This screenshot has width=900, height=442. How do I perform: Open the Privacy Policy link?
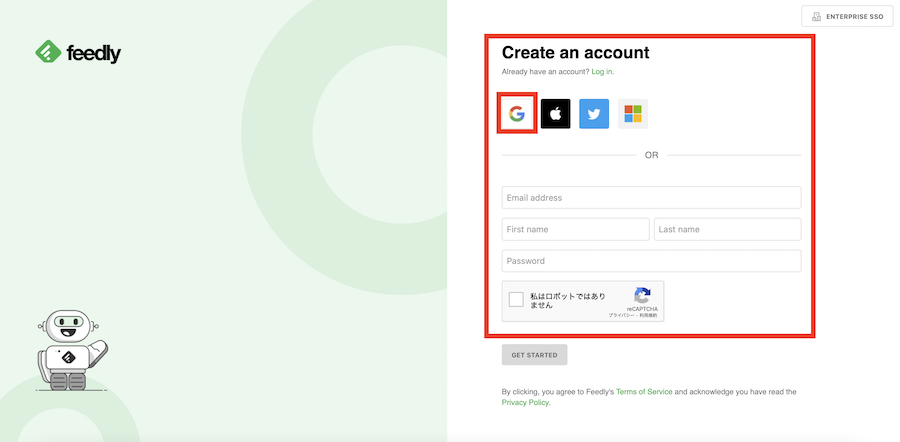tap(525, 403)
